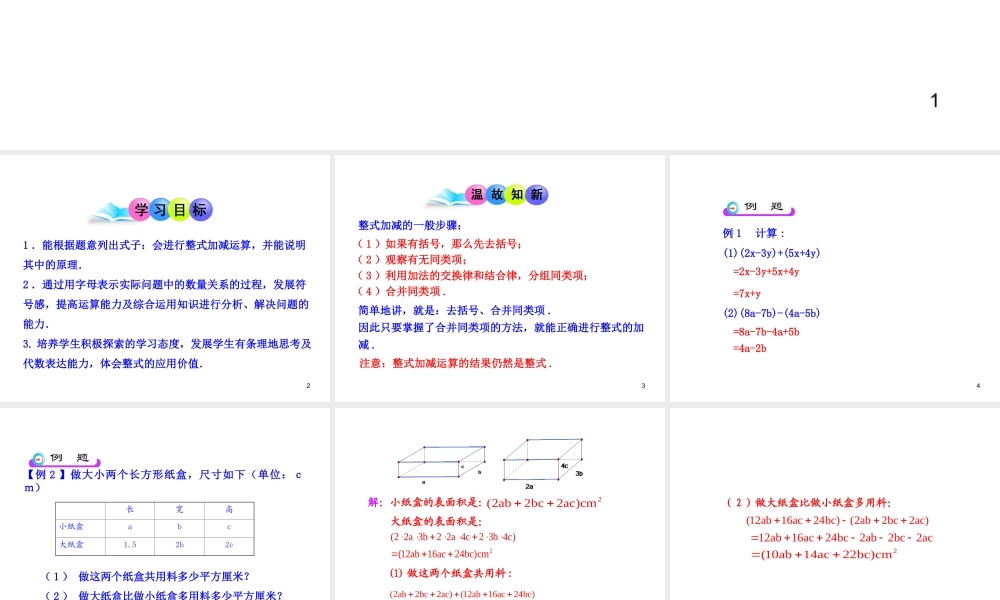Select the green 知 circle in 温故知新 title
This screenshot has width=1000, height=600.
click(516, 195)
